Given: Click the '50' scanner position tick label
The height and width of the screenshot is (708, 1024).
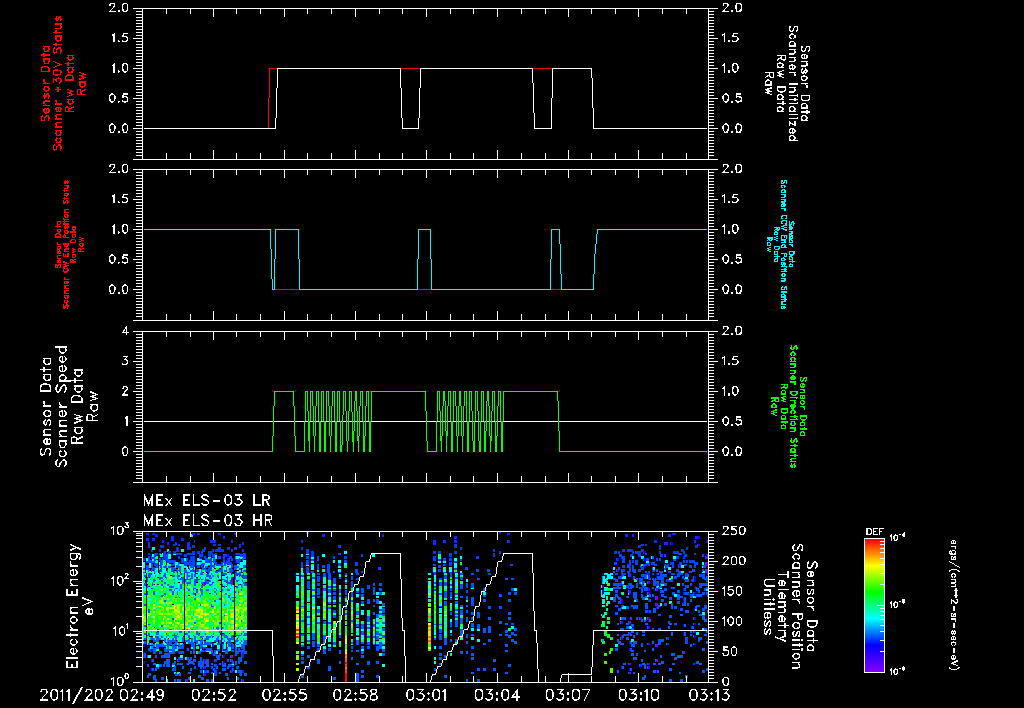Looking at the screenshot, I should point(729,651).
